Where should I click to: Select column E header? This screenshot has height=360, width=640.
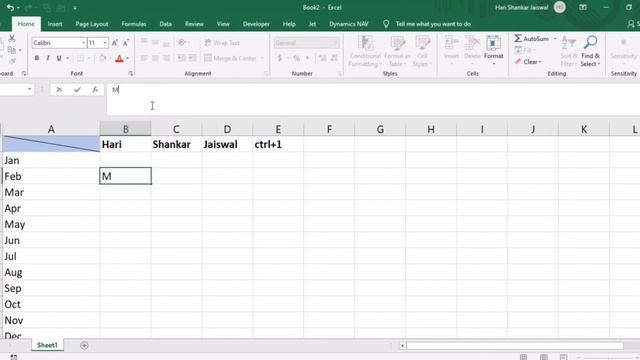point(278,129)
